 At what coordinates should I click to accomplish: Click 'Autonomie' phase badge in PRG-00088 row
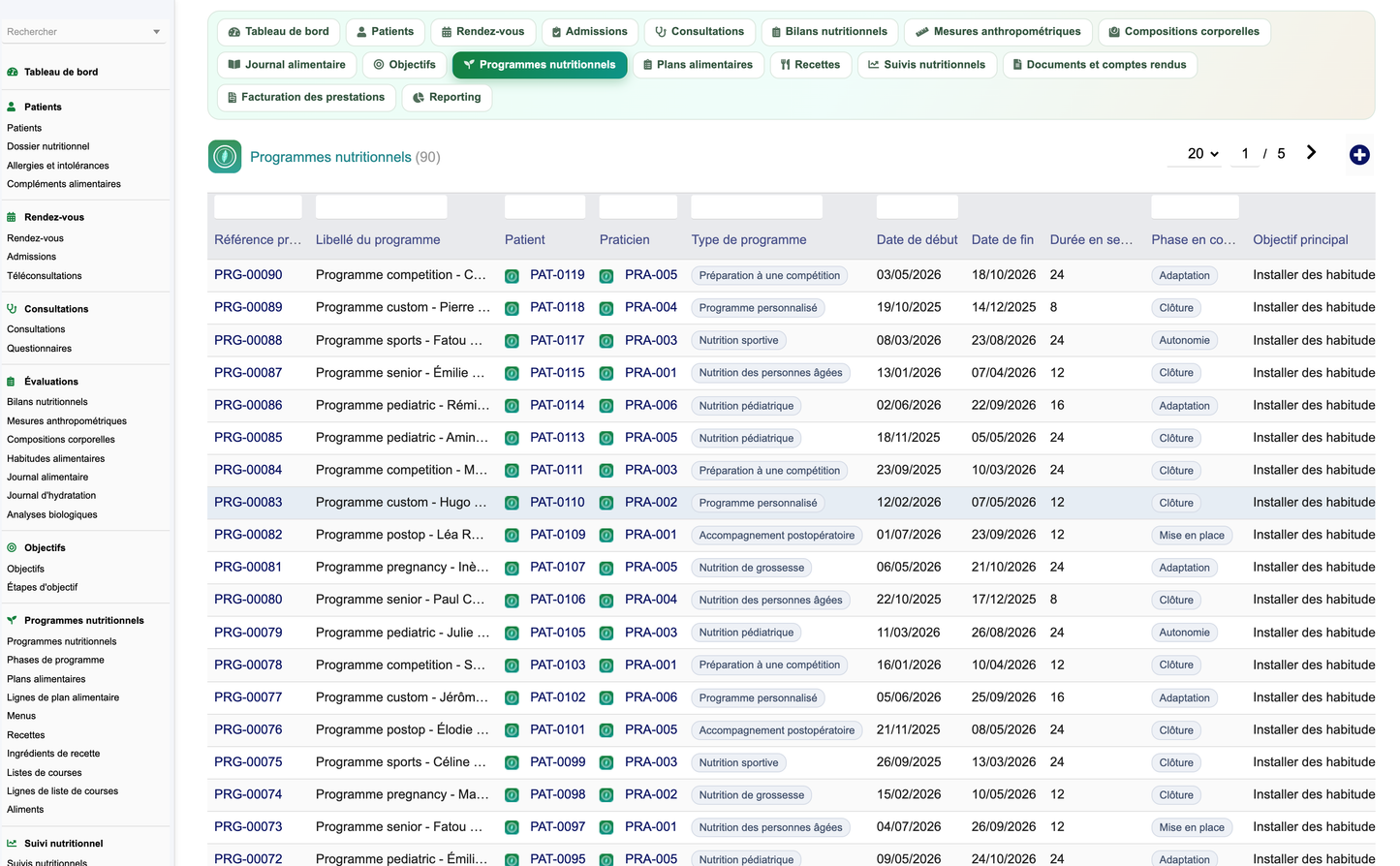[x=1185, y=341]
